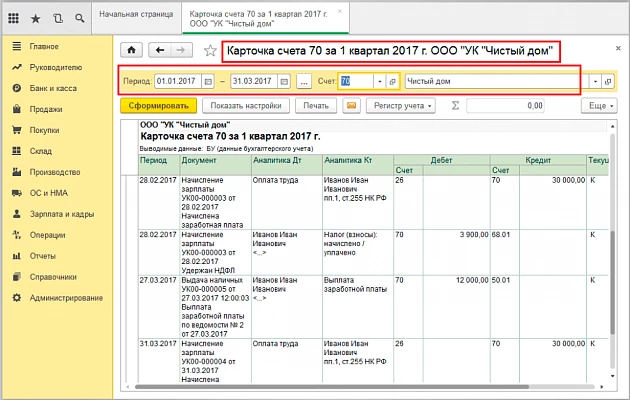Click the Аналитика Кт column header
This screenshot has width=630, height=400.
click(358, 165)
